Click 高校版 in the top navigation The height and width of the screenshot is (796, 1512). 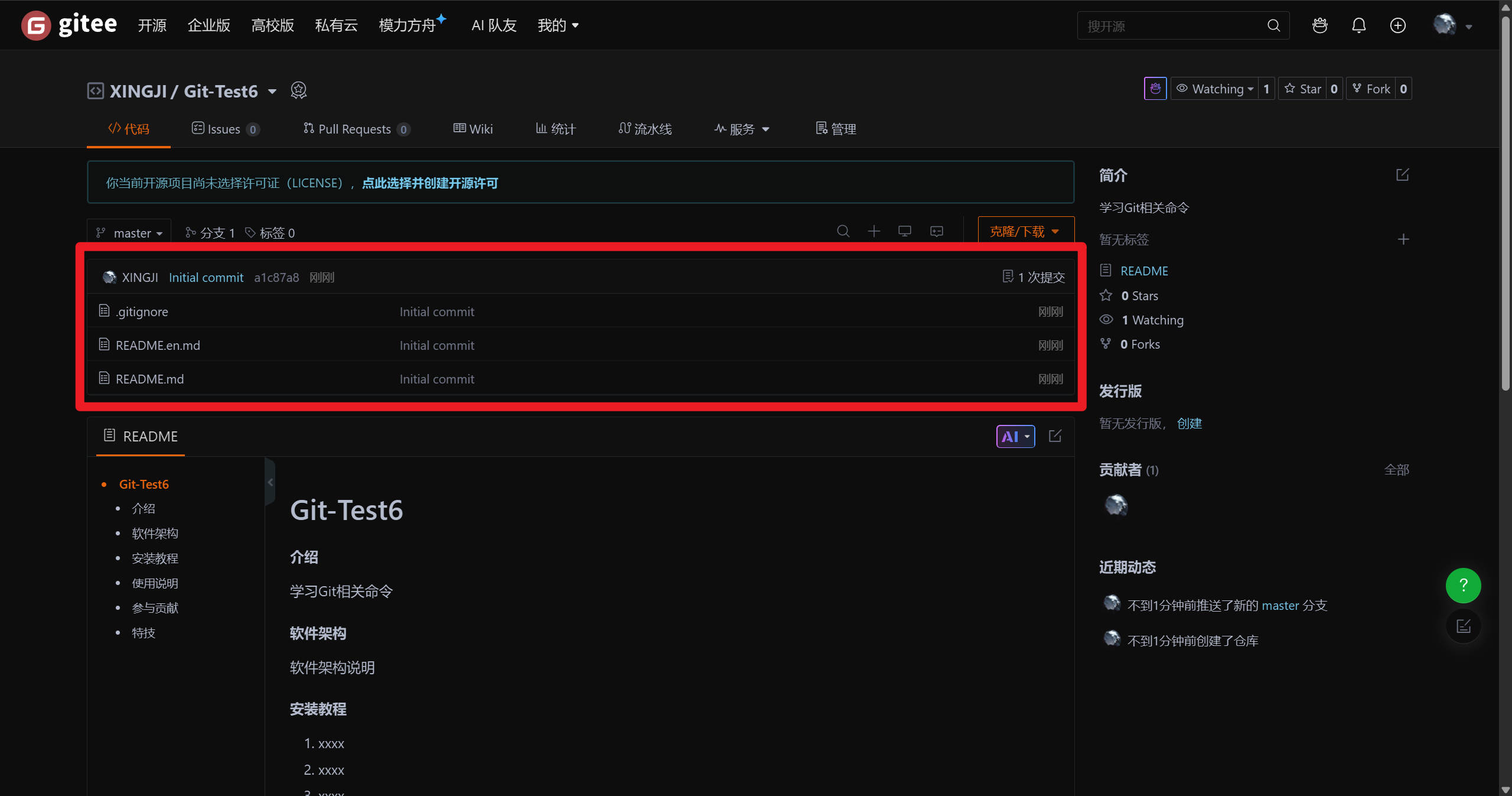pos(273,25)
